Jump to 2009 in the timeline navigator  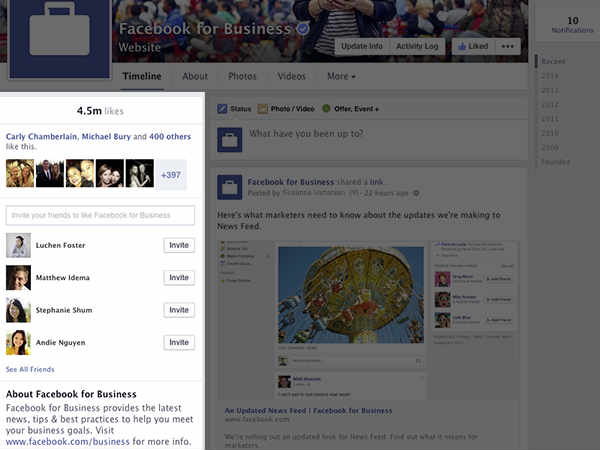pos(549,147)
